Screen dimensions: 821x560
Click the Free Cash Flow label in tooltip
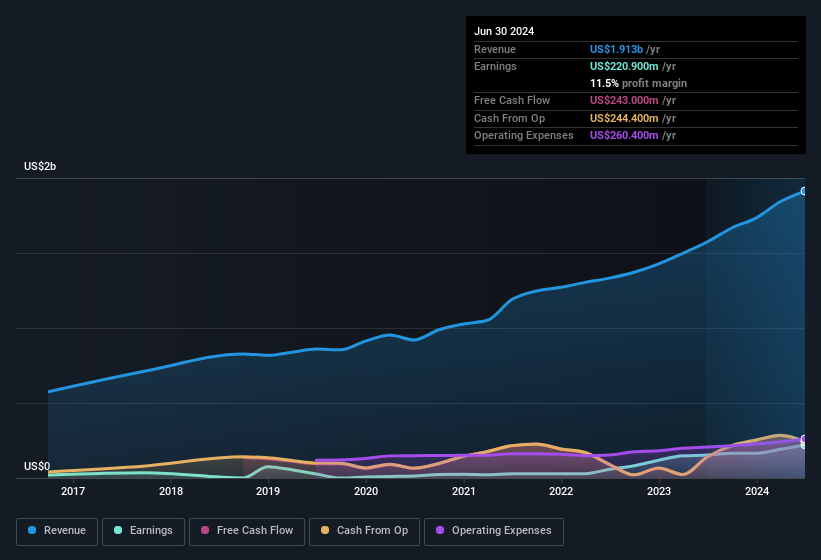512,100
